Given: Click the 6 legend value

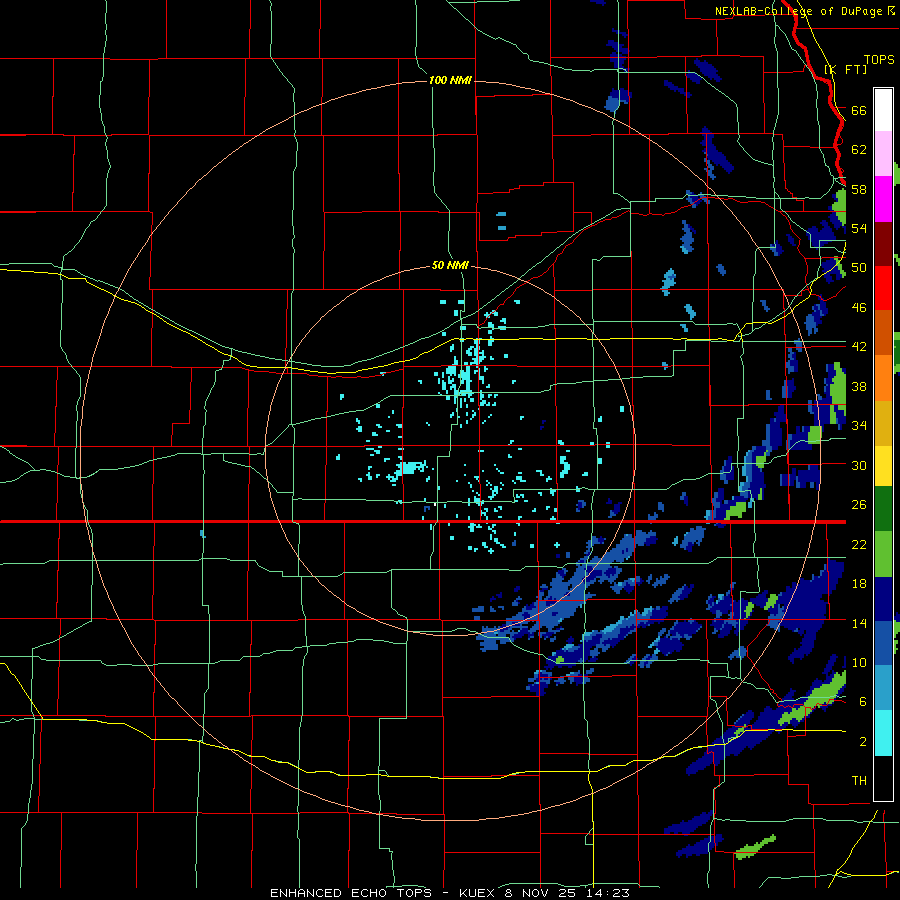Looking at the screenshot, I should pyautogui.click(x=863, y=701).
